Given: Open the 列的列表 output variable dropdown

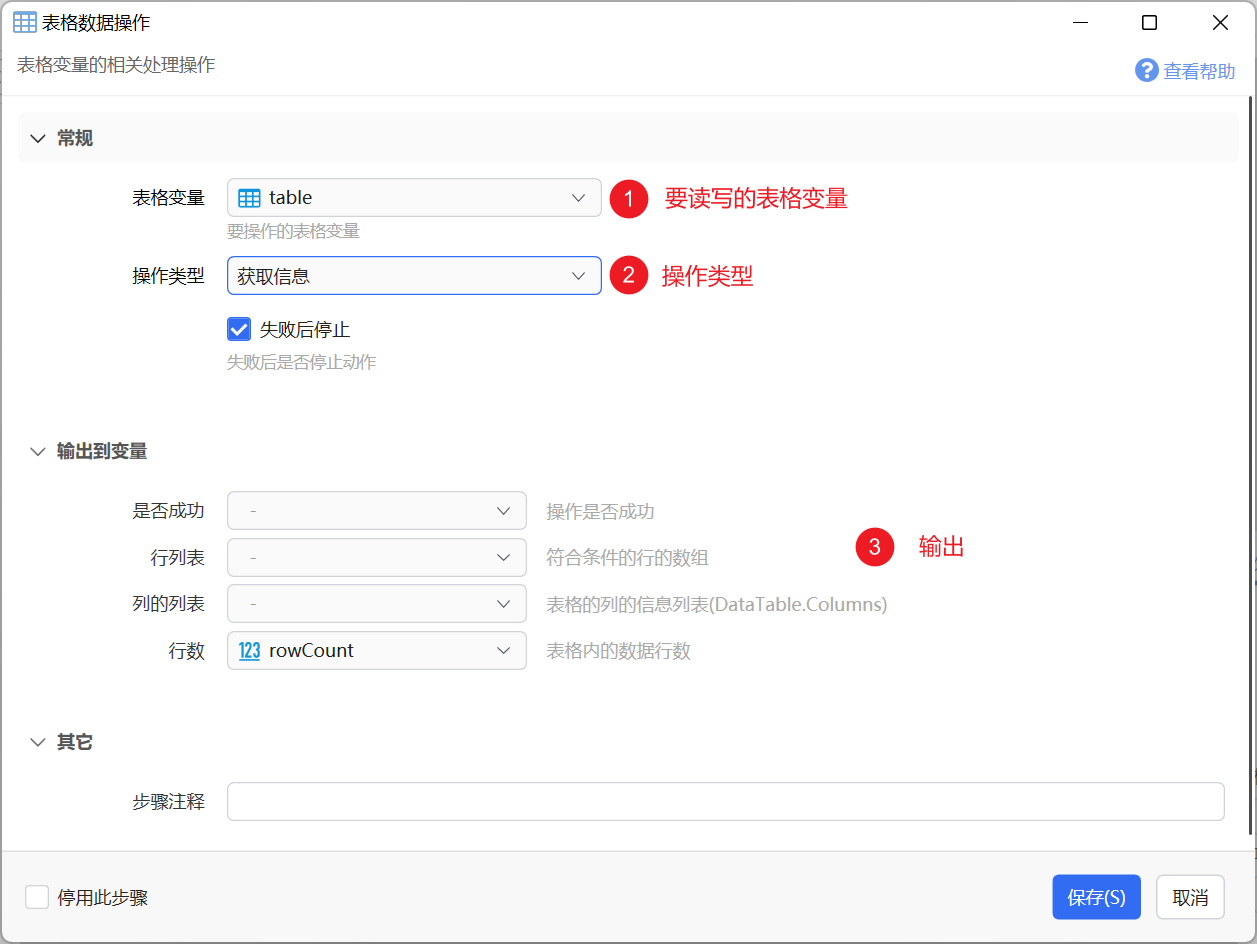Looking at the screenshot, I should 377,604.
